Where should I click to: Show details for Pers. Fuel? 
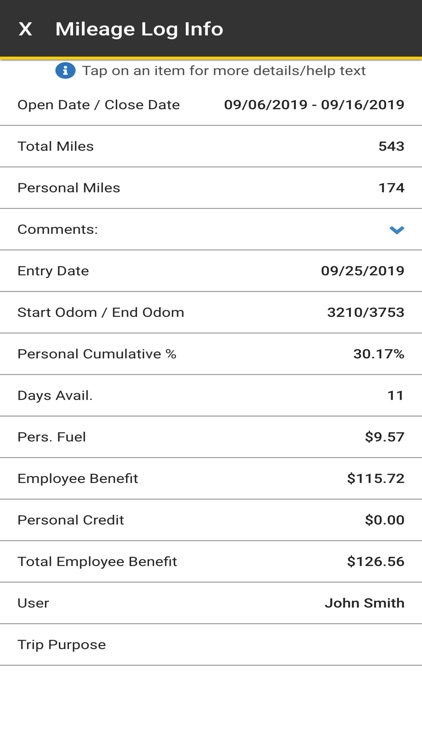coord(211,437)
